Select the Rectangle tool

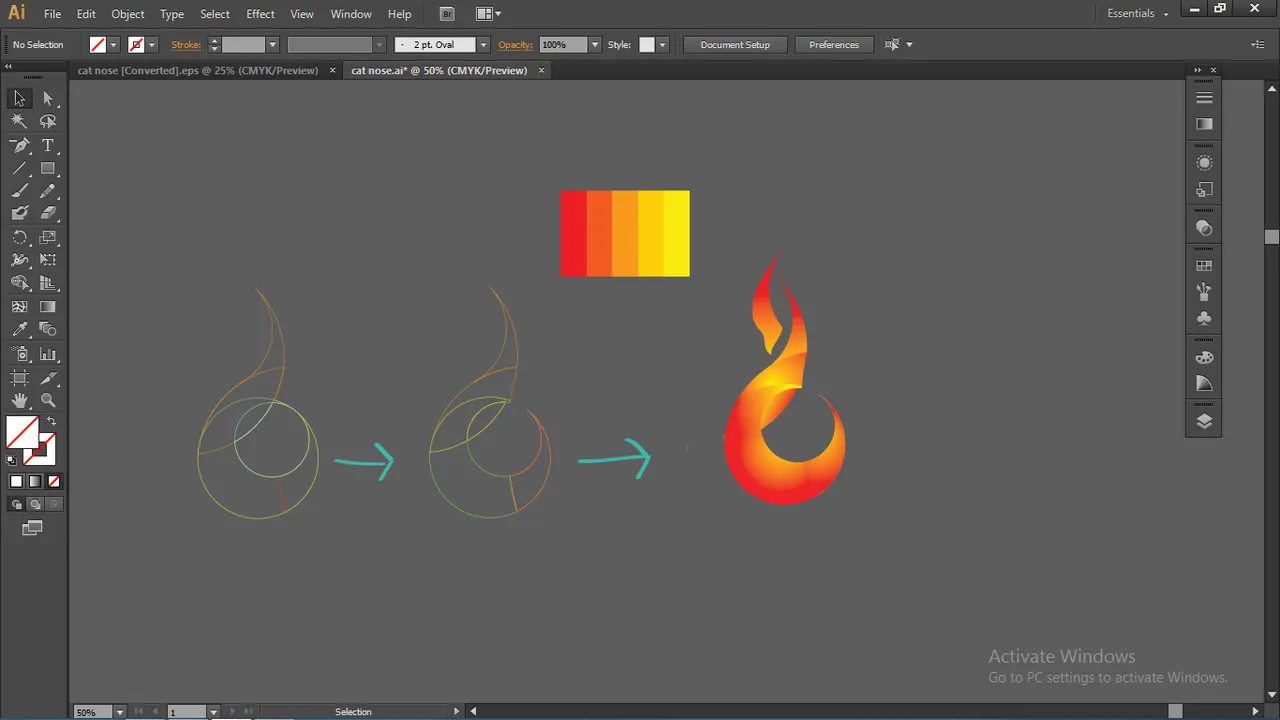pyautogui.click(x=48, y=169)
